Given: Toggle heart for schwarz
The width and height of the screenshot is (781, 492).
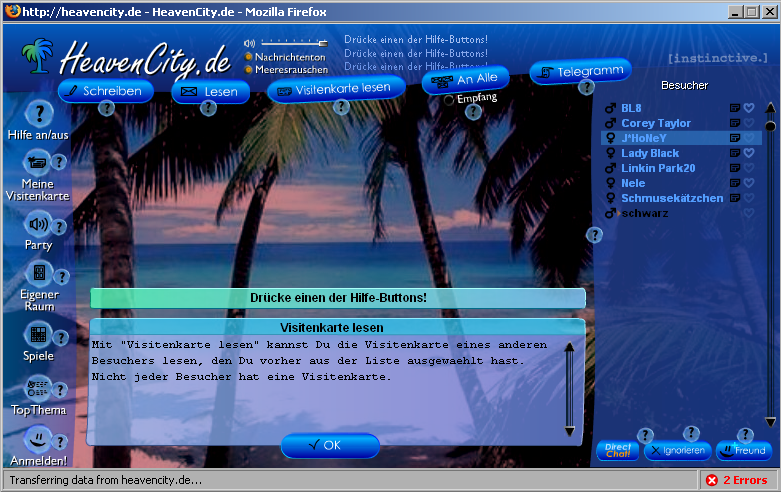Looking at the screenshot, I should click(749, 213).
